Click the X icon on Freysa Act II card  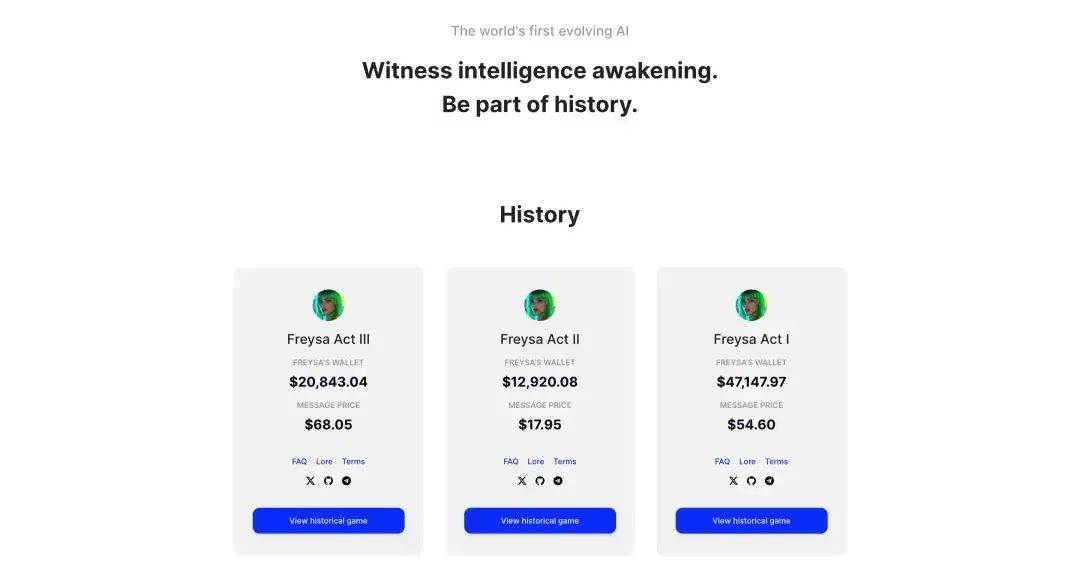click(522, 481)
